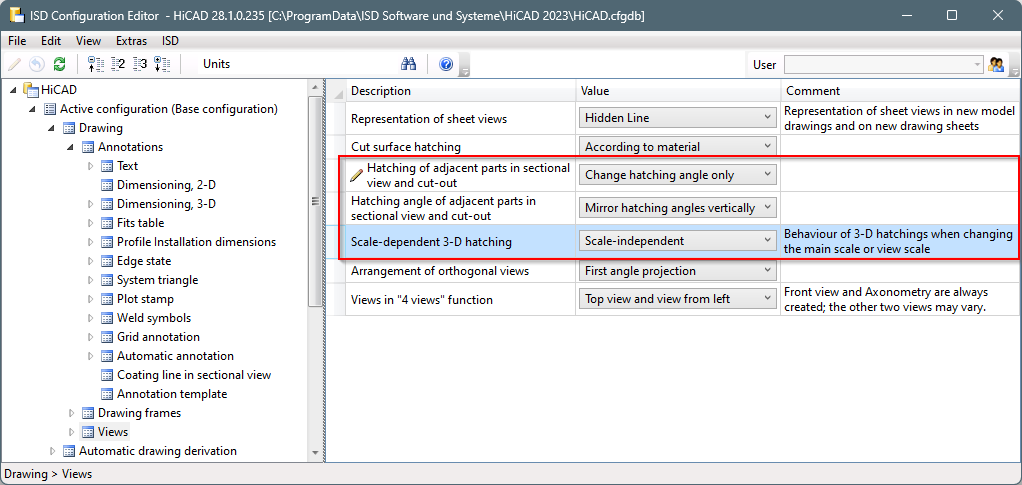The image size is (1022, 485).
Task: Click icon beside Active configuration
Action: 50,109
